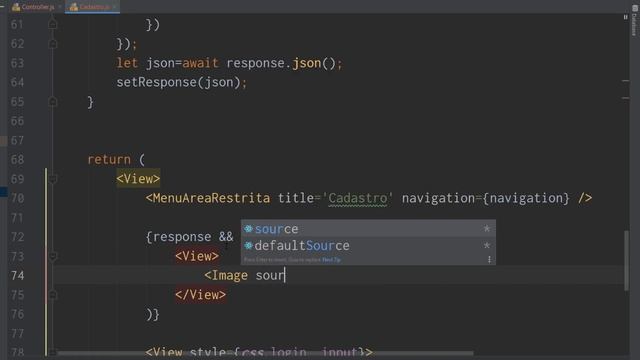Viewport: 640px width, 360px height.
Task: Collapse the View block at line 73
Action: pyautogui.click(x=53, y=256)
